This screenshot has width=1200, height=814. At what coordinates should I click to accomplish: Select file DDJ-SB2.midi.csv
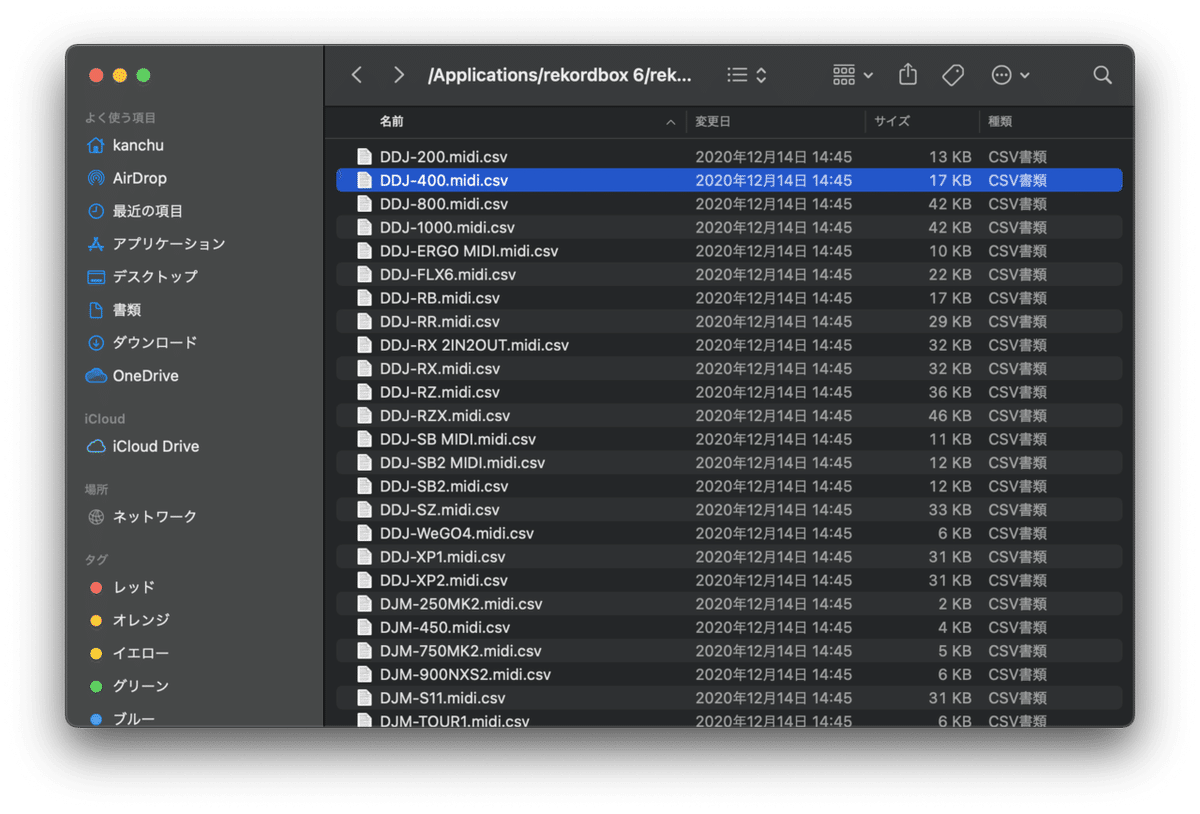tap(729, 486)
